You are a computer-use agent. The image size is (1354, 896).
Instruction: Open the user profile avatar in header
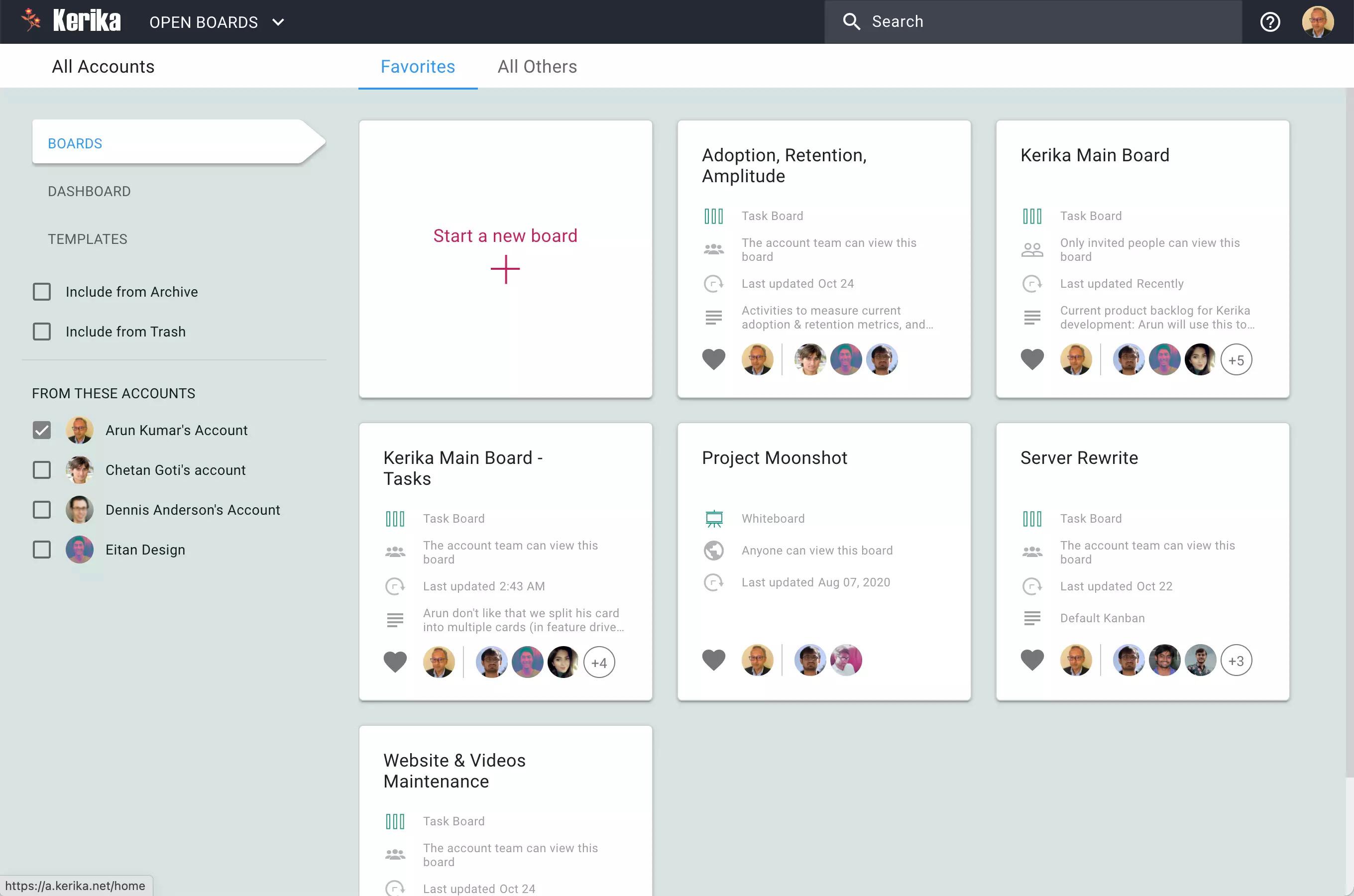1318,22
